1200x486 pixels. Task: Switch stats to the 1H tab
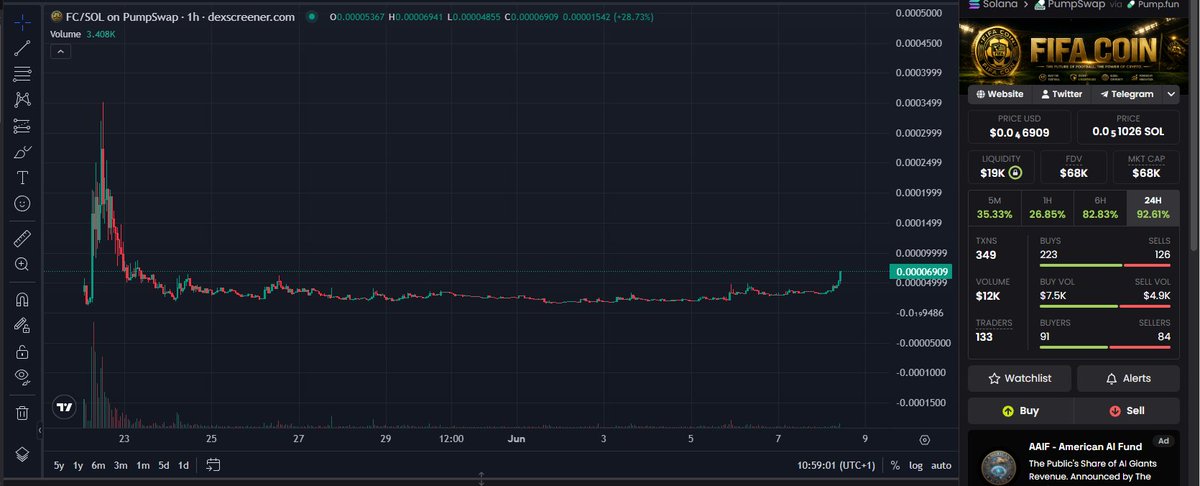coord(1047,207)
